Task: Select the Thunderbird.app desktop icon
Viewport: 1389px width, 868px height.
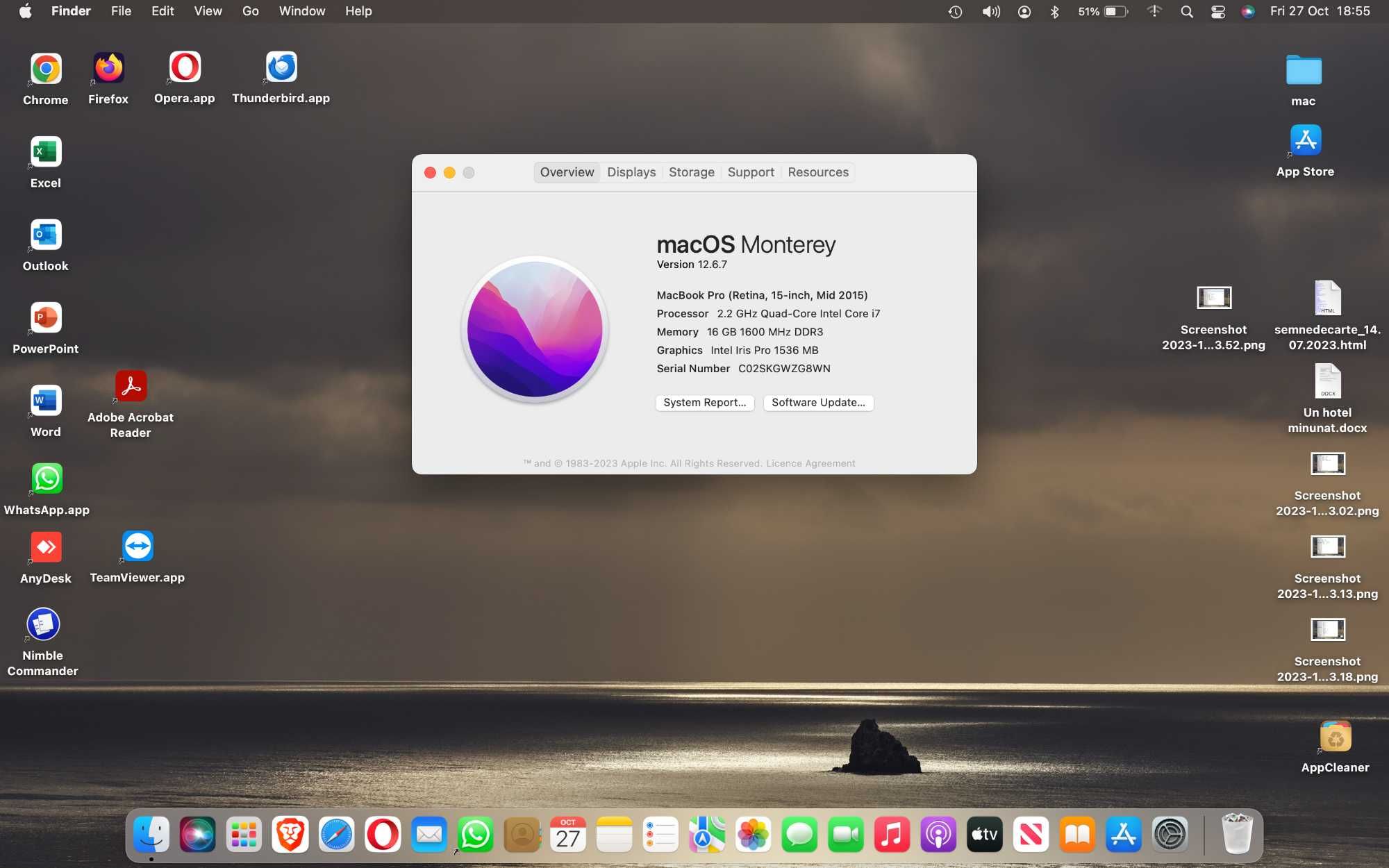Action: [281, 67]
